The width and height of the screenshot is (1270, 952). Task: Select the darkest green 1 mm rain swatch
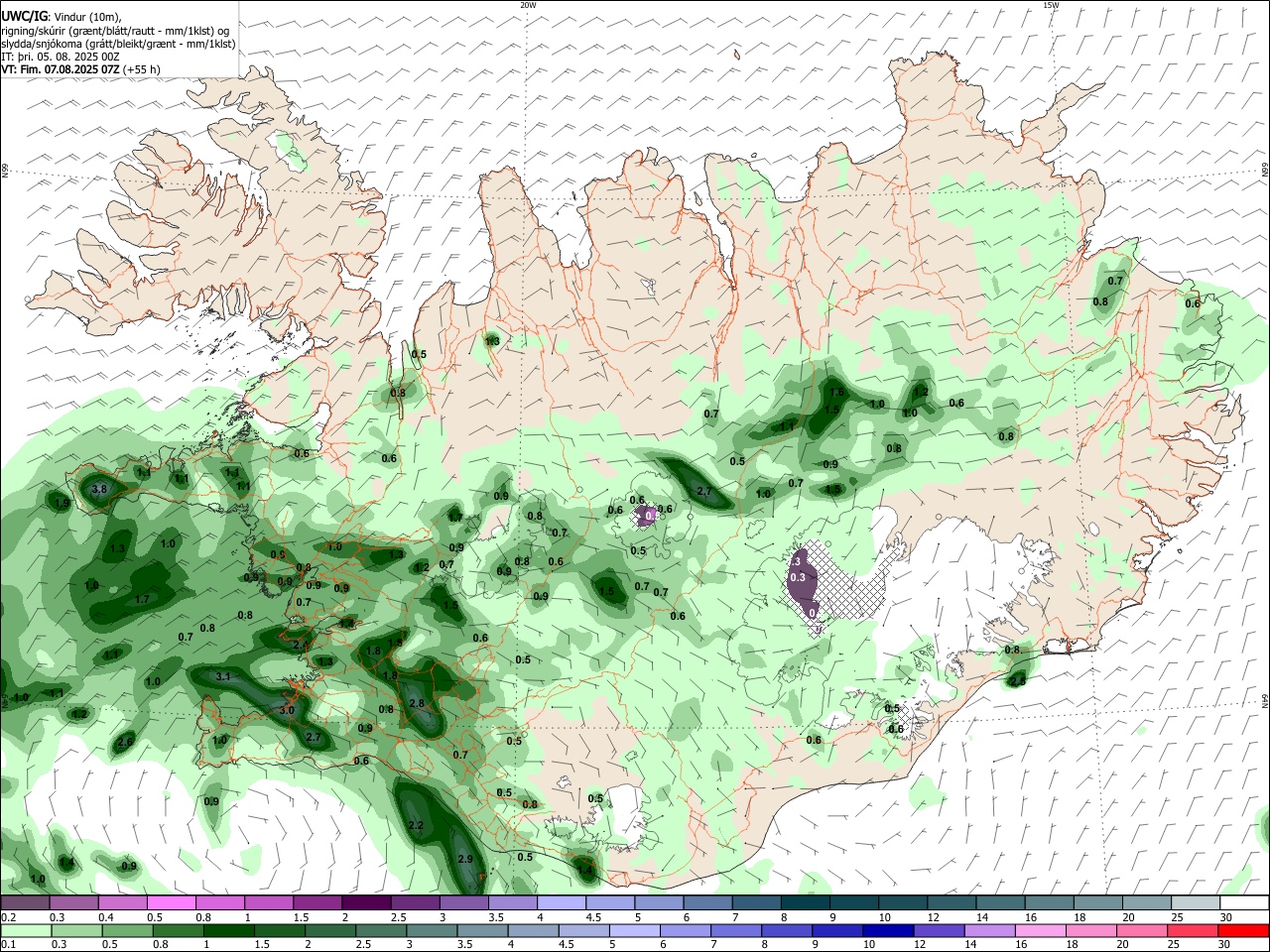(x=228, y=930)
